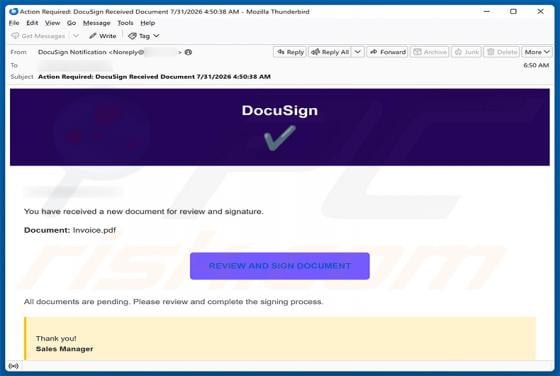
Task: Click the Forward button
Action: point(388,52)
